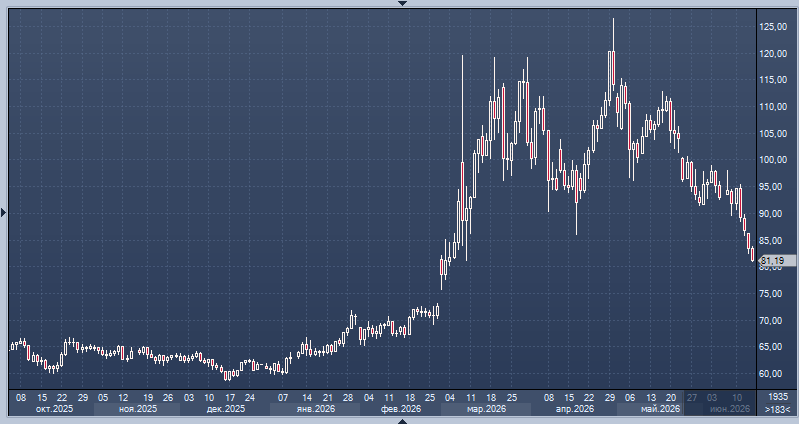Click the dimmed date 27 on the time axis

coord(691,398)
